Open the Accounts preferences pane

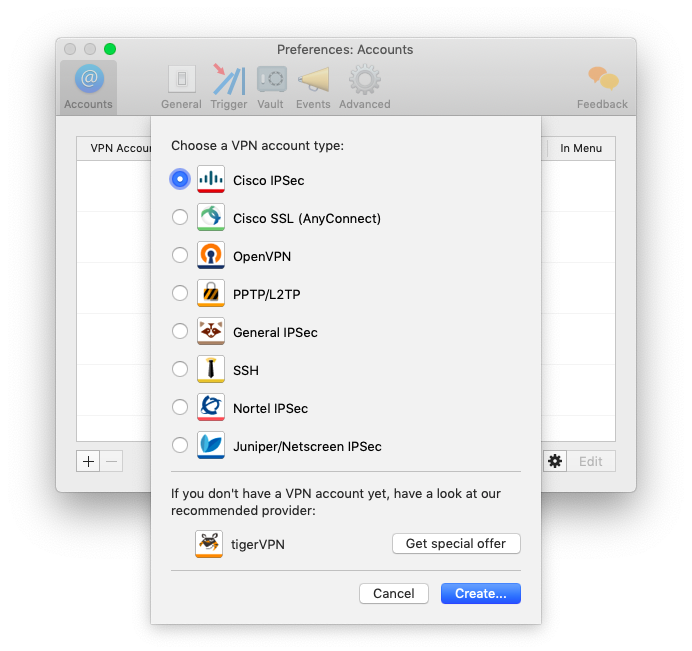[x=88, y=87]
